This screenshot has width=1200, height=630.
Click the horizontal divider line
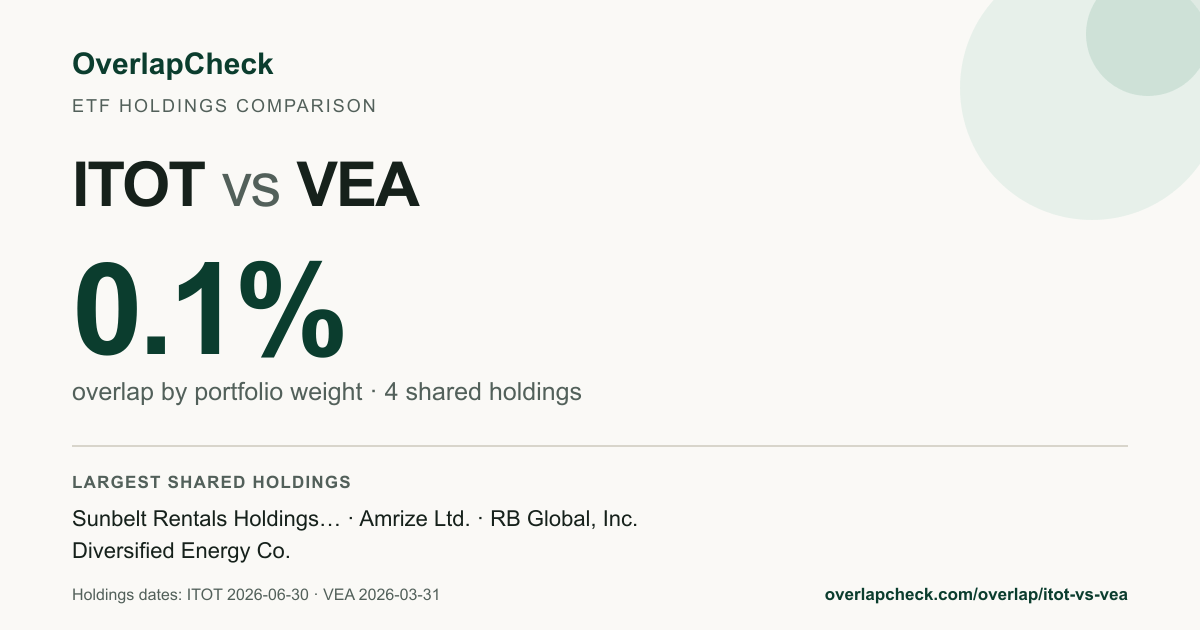click(x=600, y=446)
